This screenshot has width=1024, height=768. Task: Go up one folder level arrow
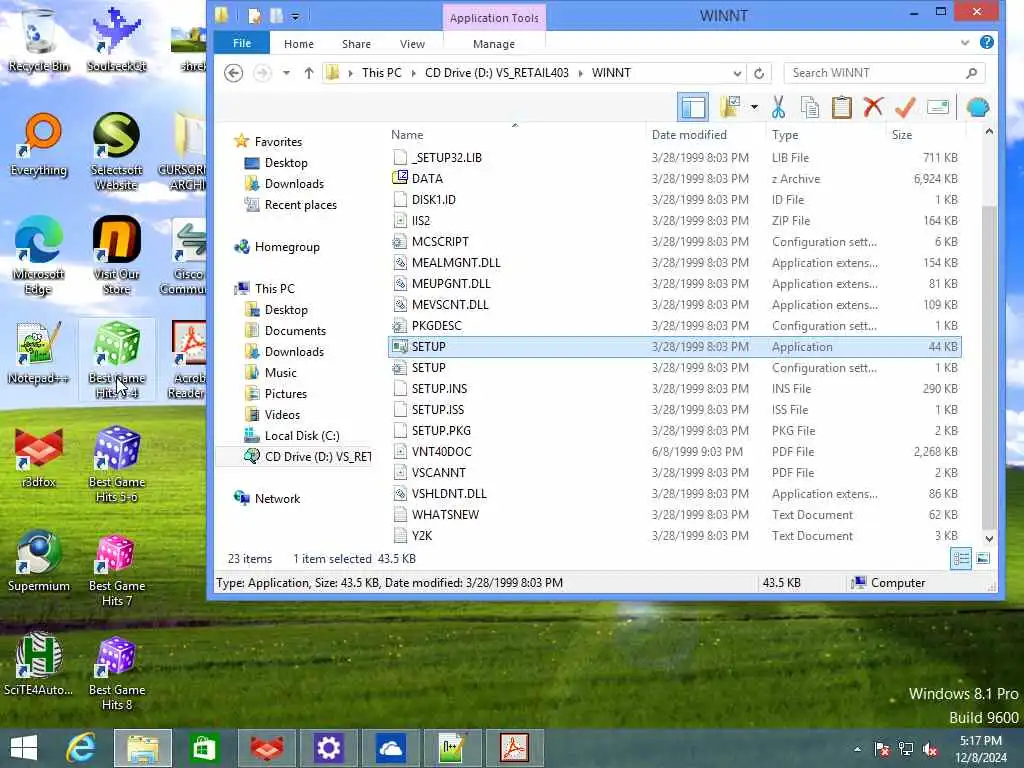click(309, 72)
